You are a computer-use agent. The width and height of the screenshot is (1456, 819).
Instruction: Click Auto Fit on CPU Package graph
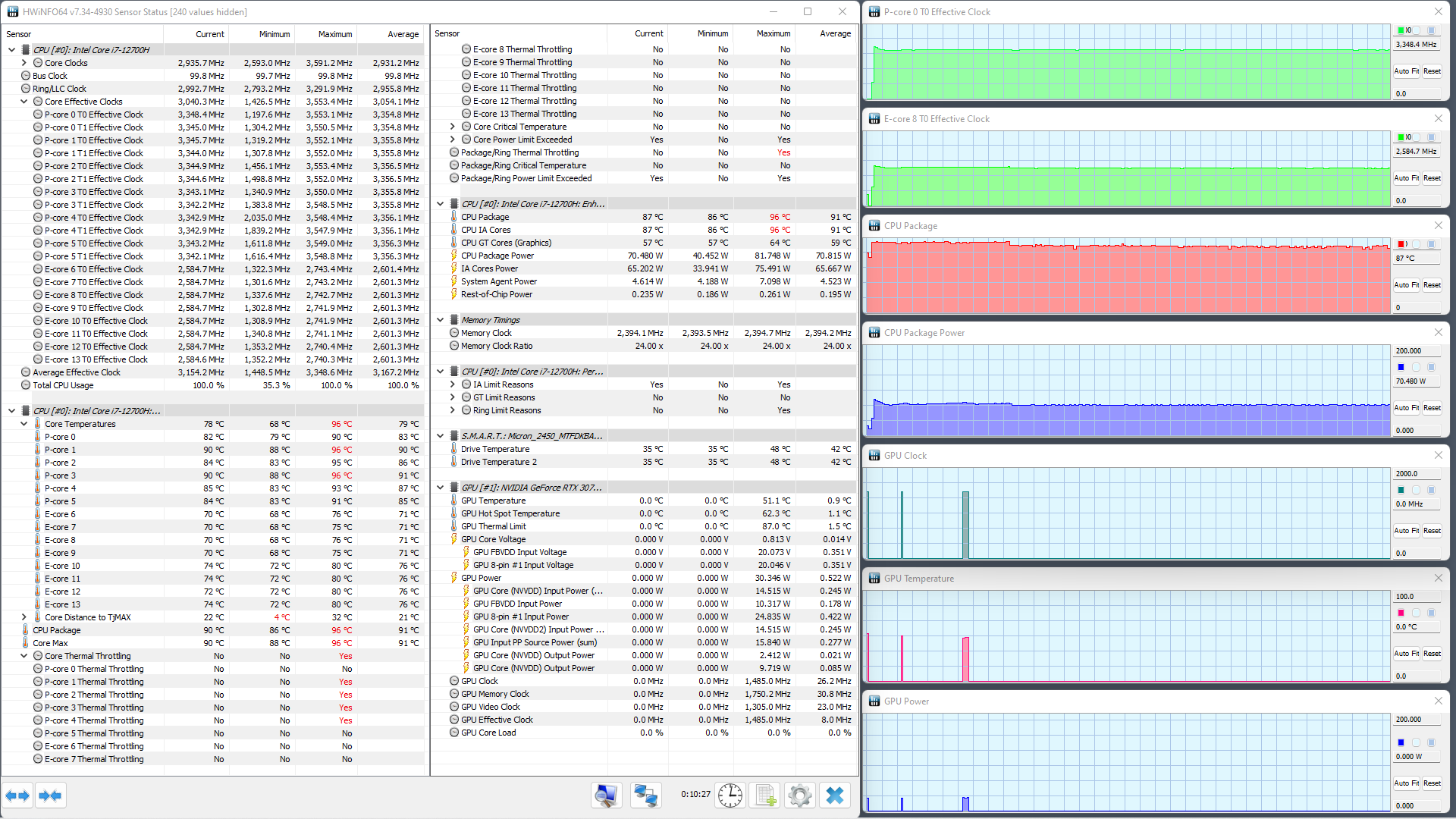(x=1406, y=285)
